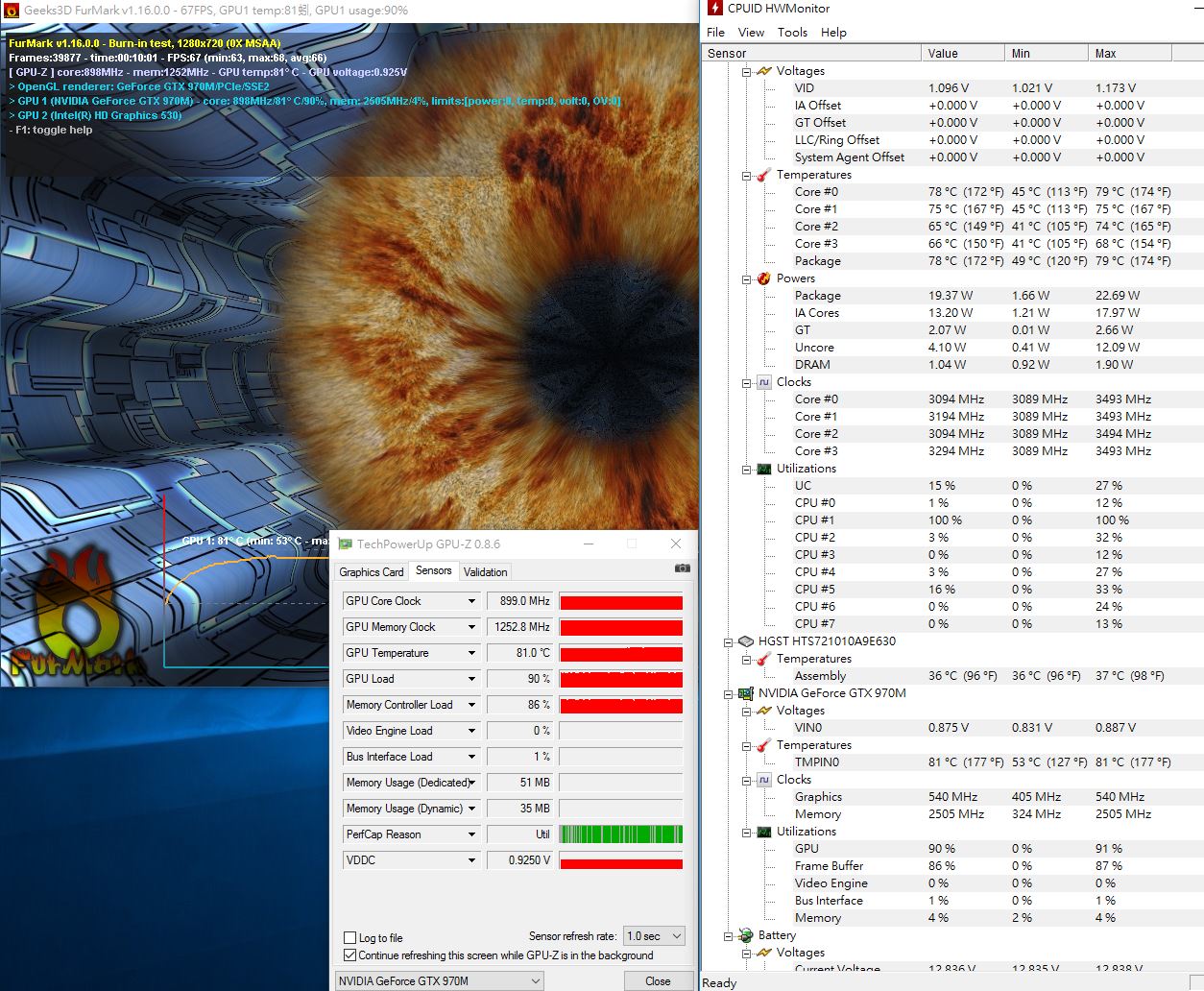Image resolution: width=1204 pixels, height=991 pixels.
Task: Open the File menu in HWMonitor
Action: 716,32
